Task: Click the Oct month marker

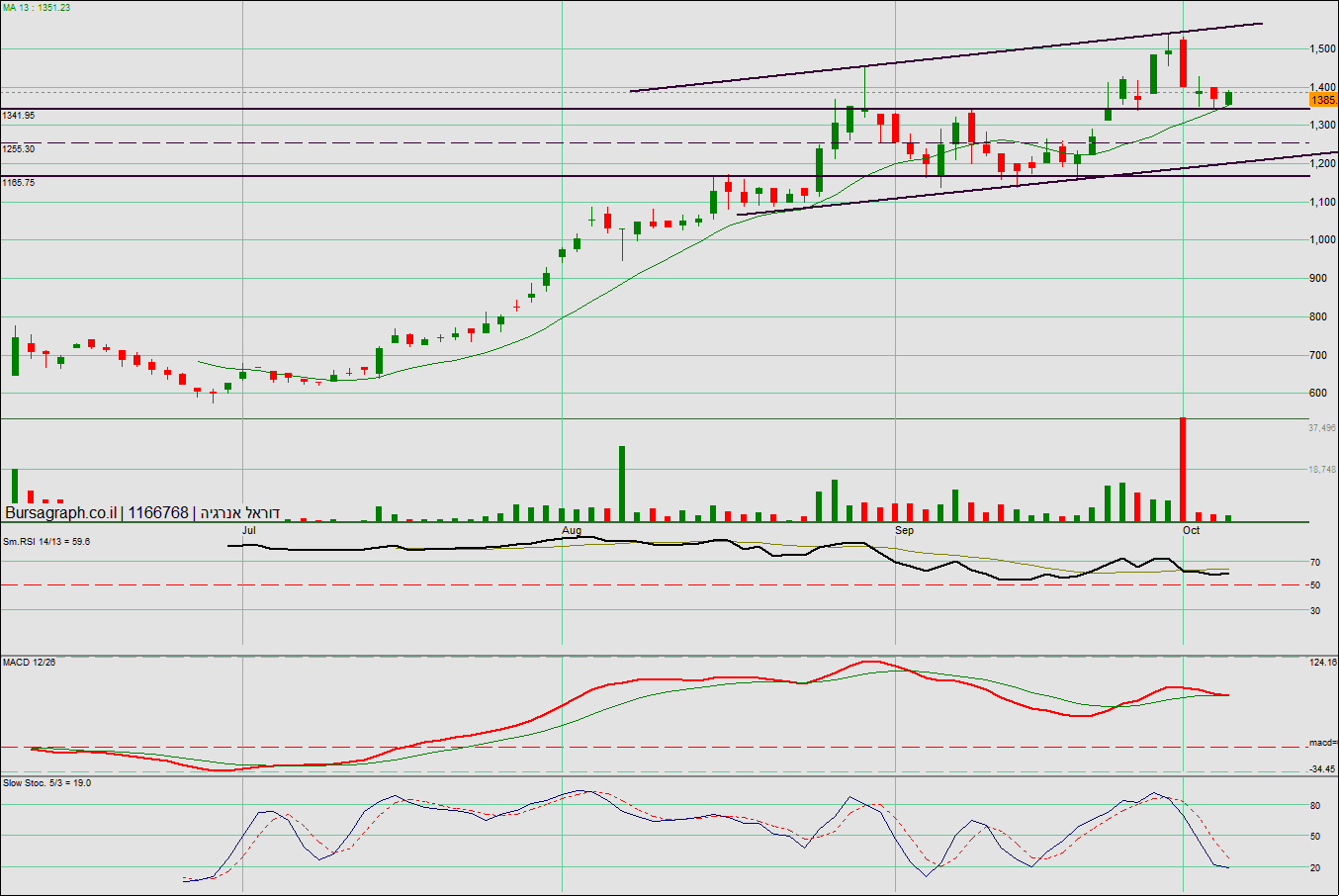Action: (x=1192, y=531)
